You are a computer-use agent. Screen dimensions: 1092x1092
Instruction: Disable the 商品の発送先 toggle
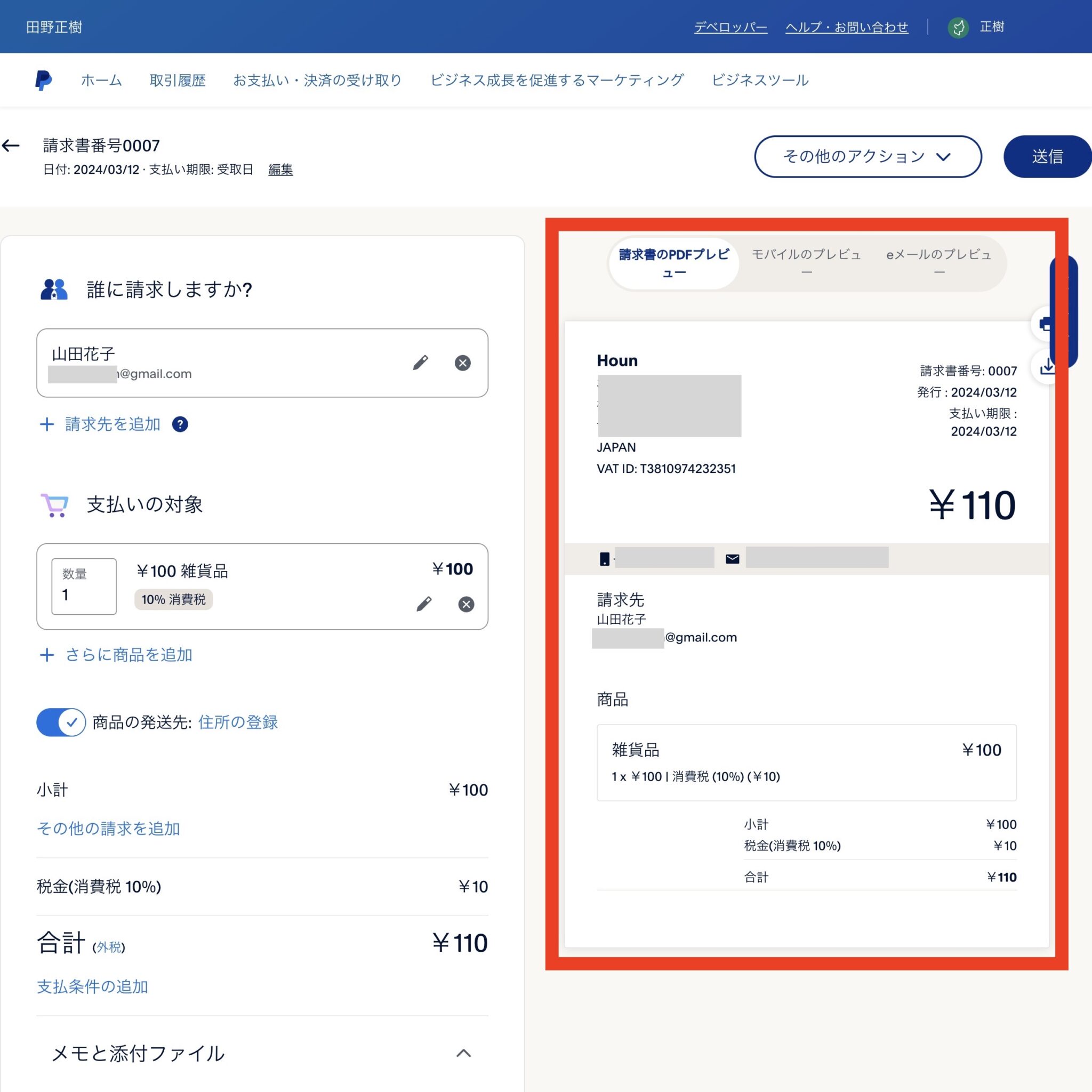click(x=60, y=722)
